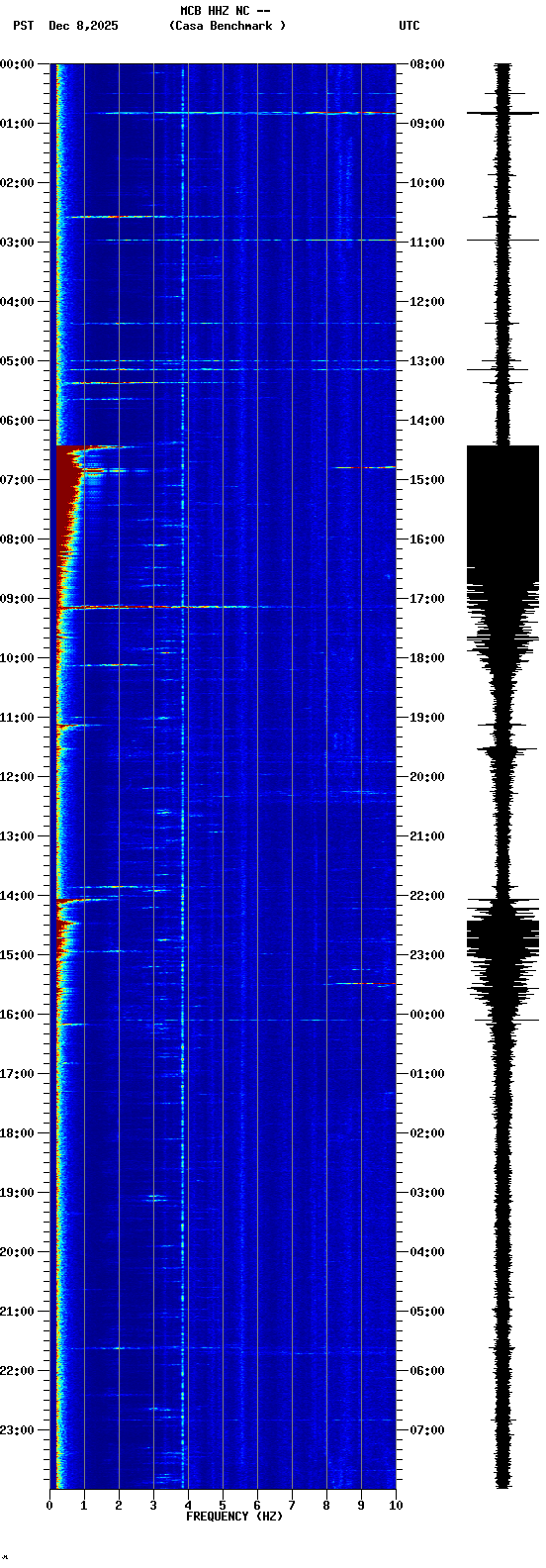Click the 'UTC' timezone label
This screenshot has height=1568, width=546.
(409, 26)
